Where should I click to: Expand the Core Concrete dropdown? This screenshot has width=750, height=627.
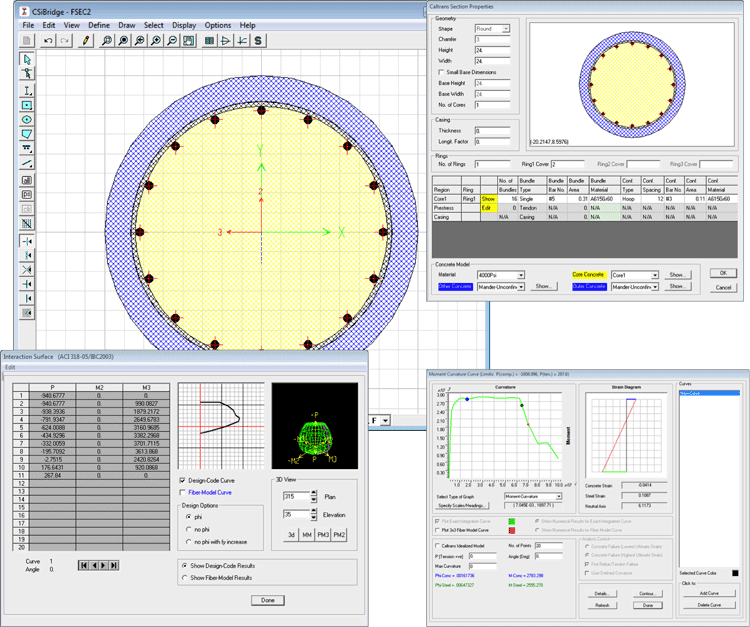[655, 275]
